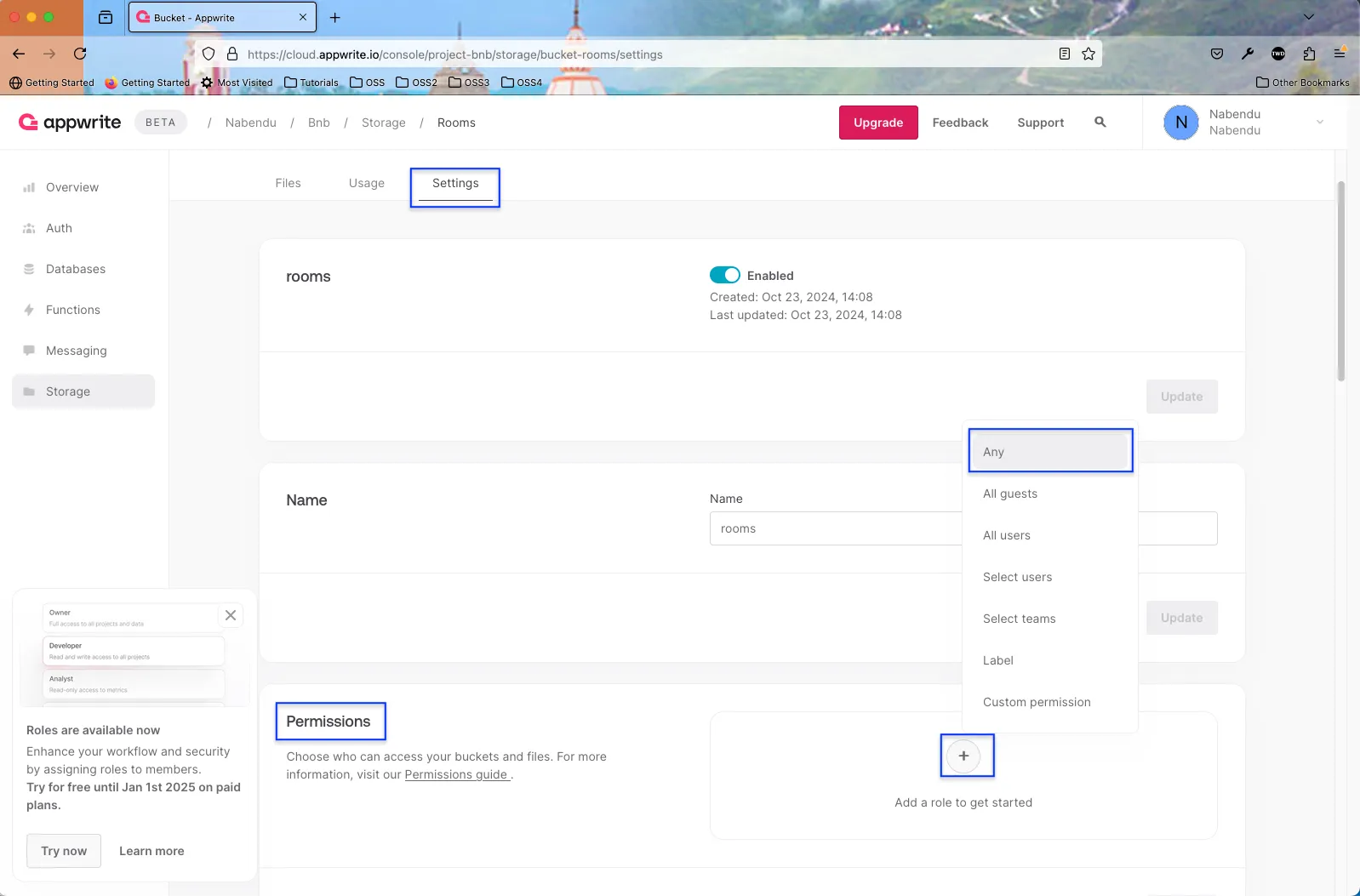Open the wrench developer tools icon
1360x896 pixels.
(1248, 54)
